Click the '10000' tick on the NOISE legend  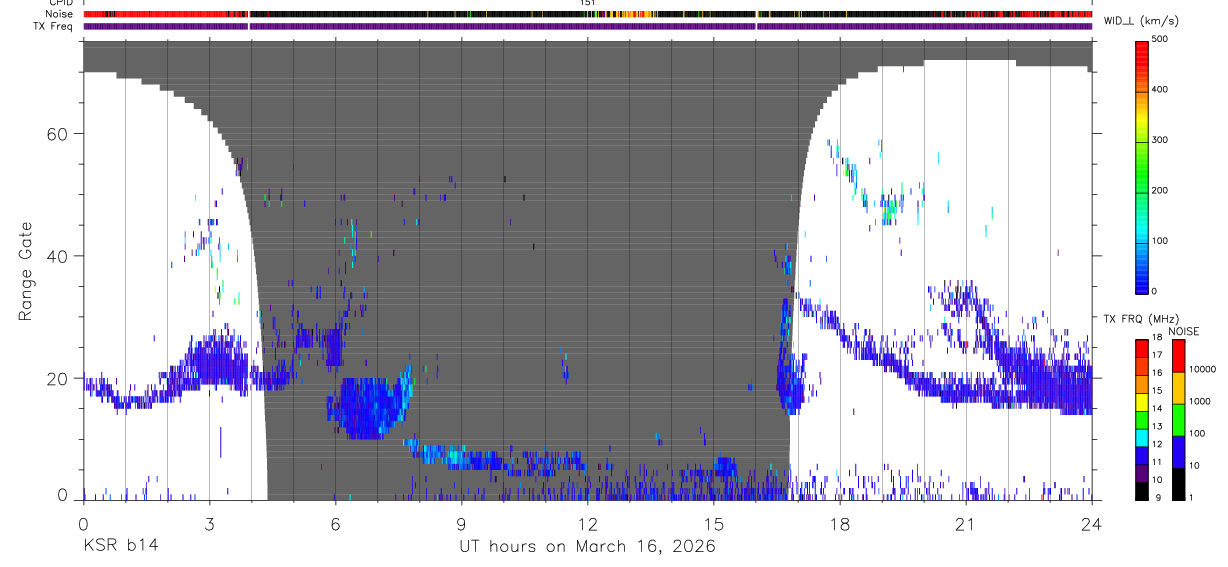(1202, 369)
